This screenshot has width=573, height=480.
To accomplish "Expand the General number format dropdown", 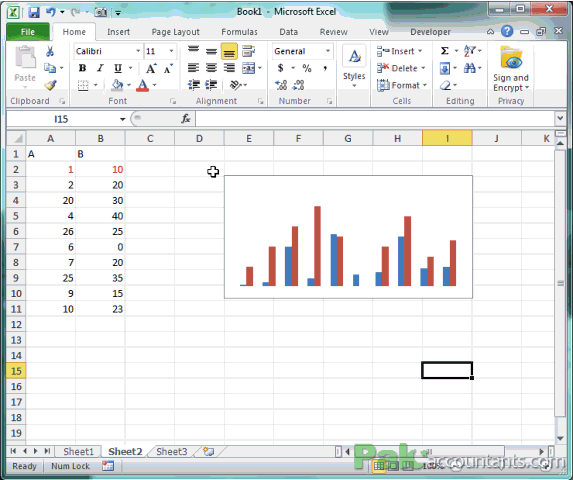I will click(x=328, y=51).
